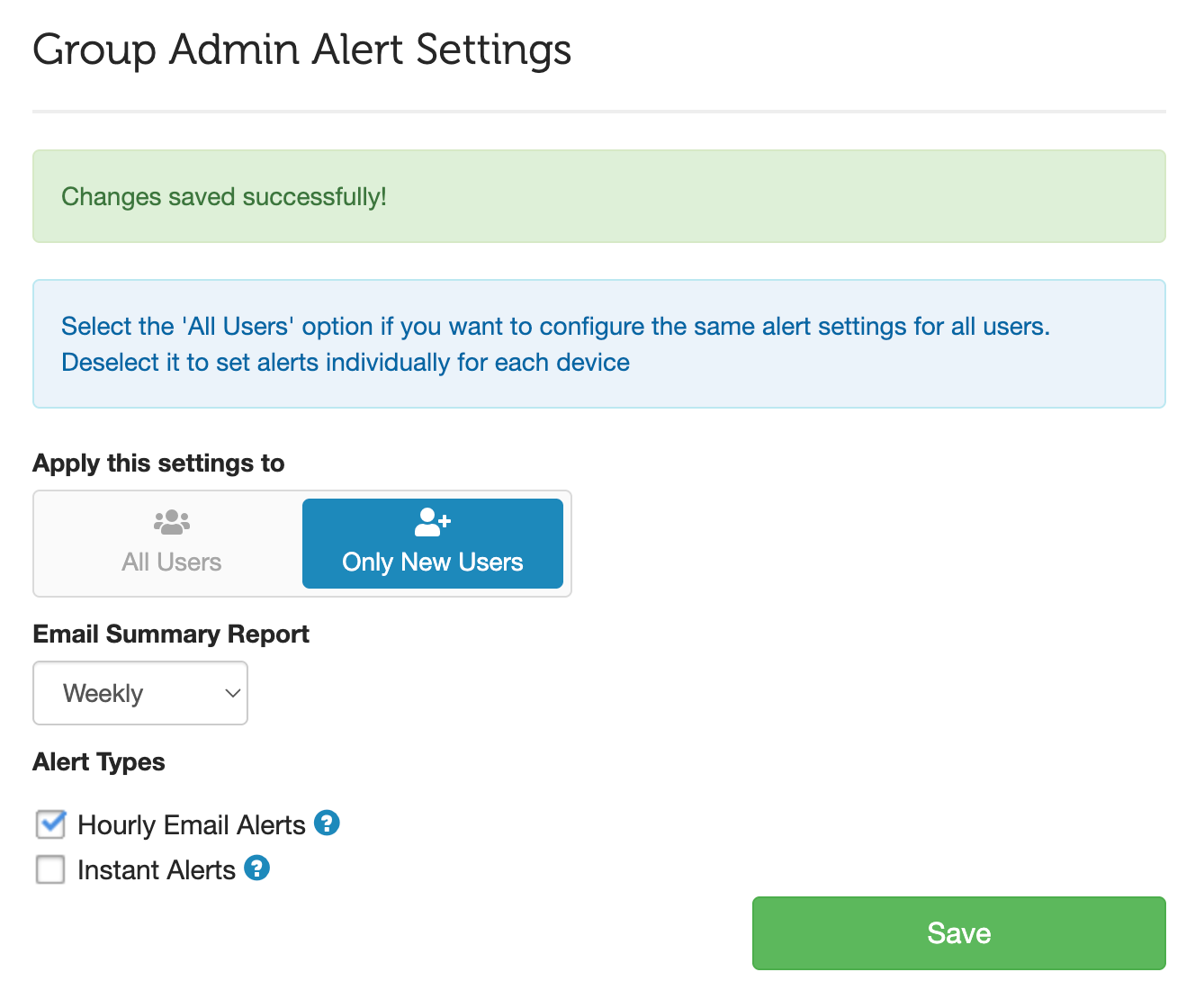The height and width of the screenshot is (999, 1204).
Task: Click the 'Deselect it to set alerts' line
Action: tap(345, 363)
